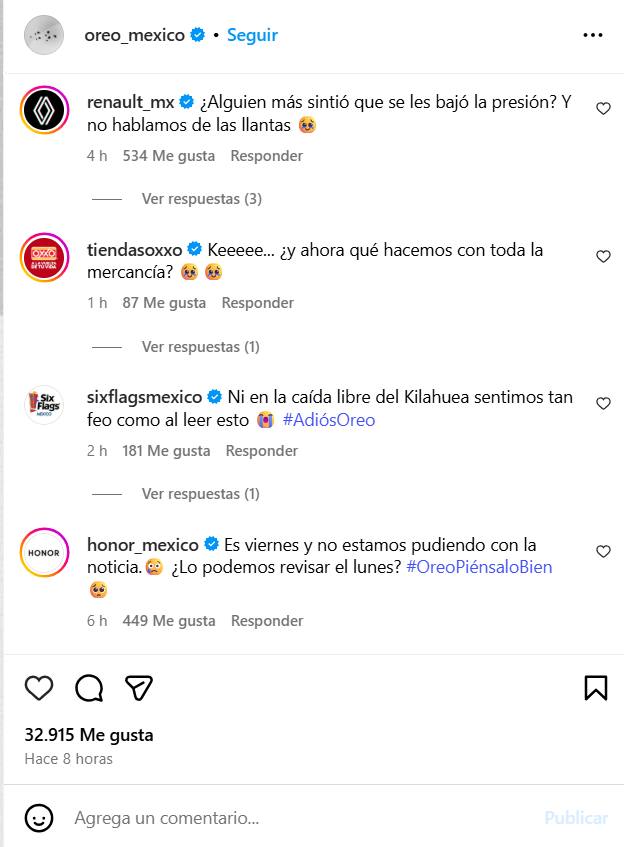The width and height of the screenshot is (624, 847).
Task: Open the emoji picker smiley icon
Action: (39, 817)
